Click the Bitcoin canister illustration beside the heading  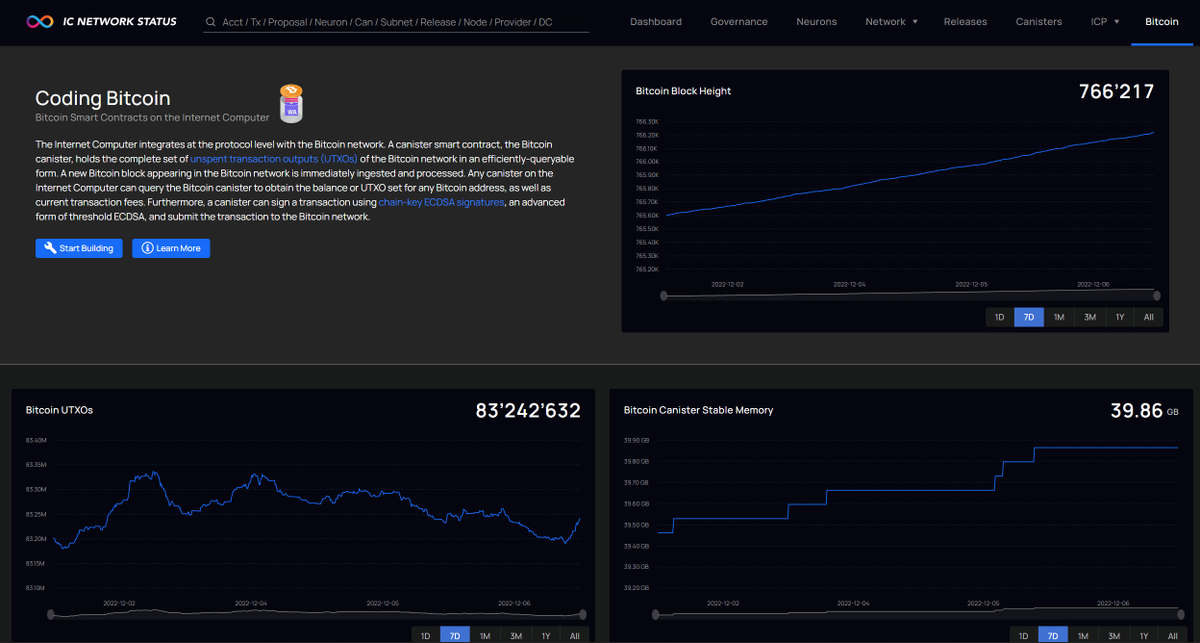pos(291,105)
